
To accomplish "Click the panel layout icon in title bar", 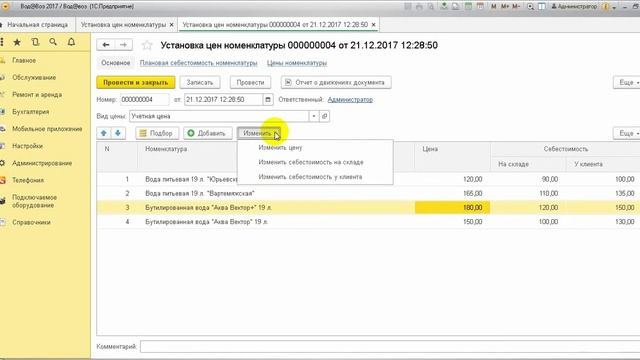I will 542,7.
